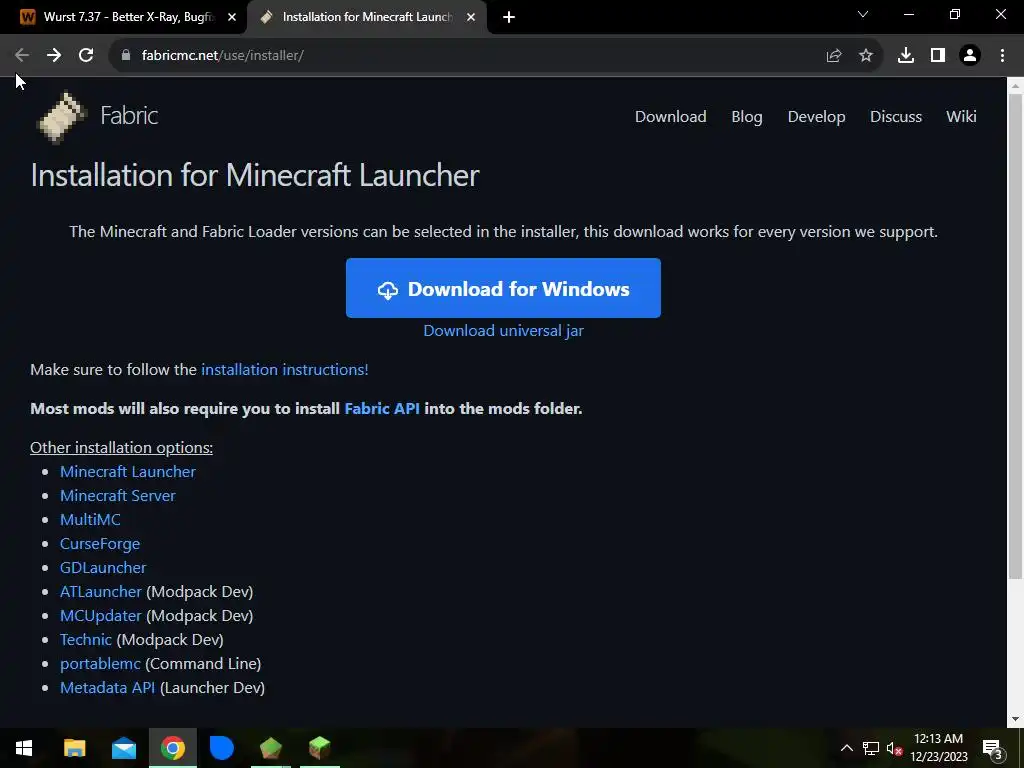Image resolution: width=1024 pixels, height=768 pixels.
Task: Open the installation instructions link
Action: point(285,370)
